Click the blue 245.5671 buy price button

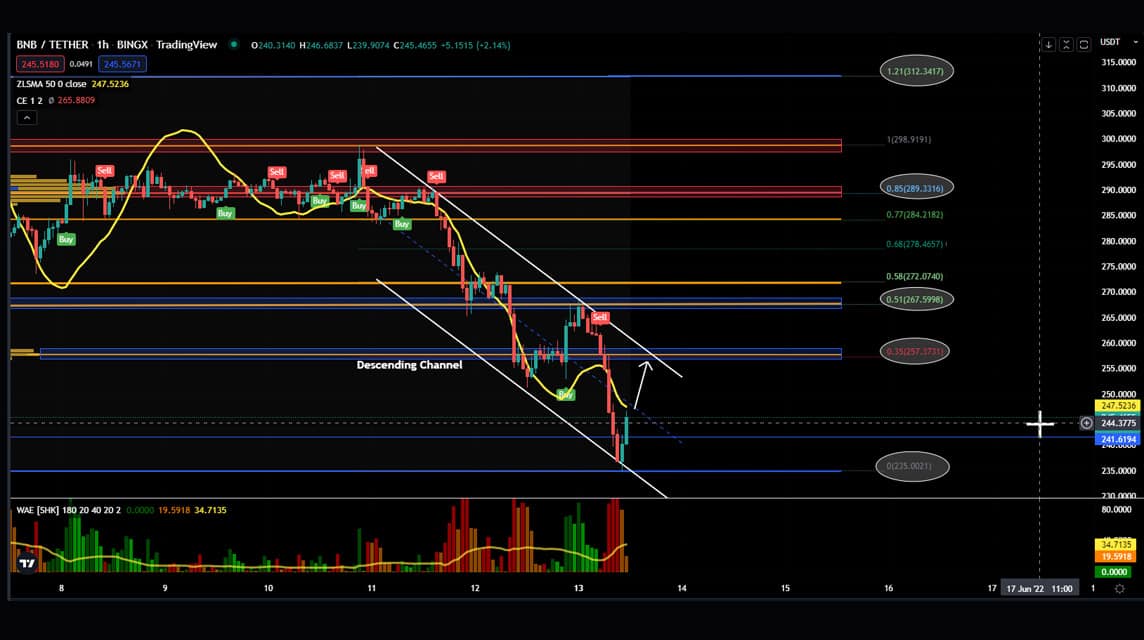click(123, 64)
